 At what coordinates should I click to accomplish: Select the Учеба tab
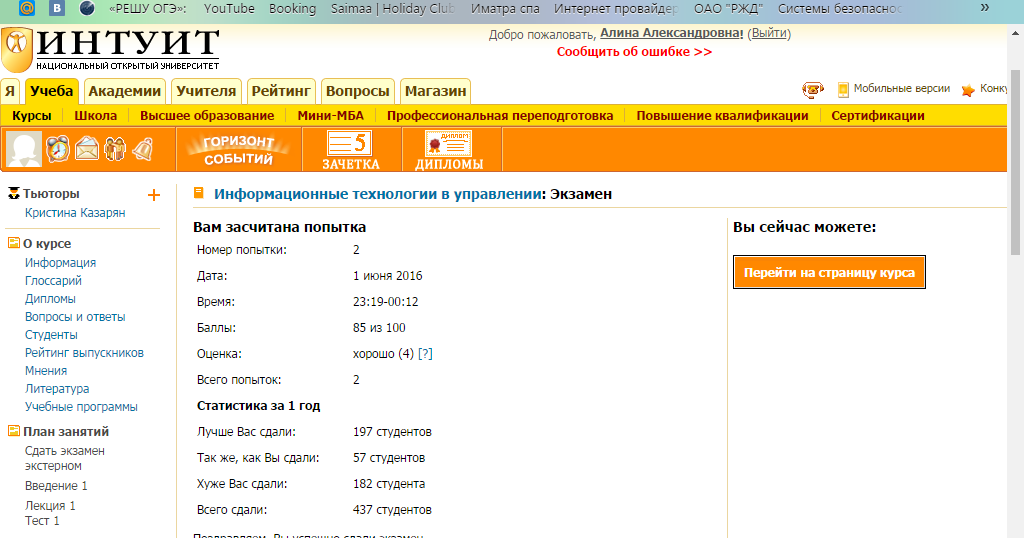tap(52, 91)
